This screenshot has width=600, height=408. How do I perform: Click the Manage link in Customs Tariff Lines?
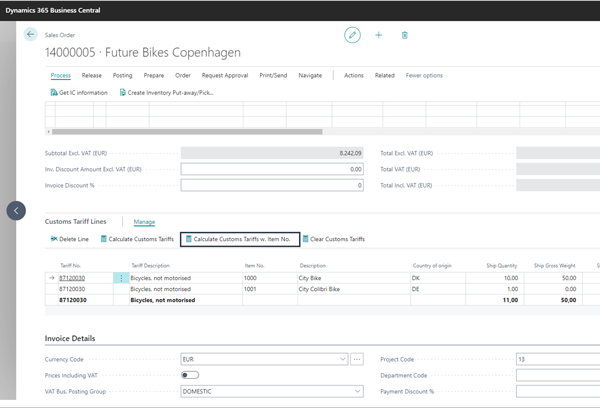(144, 222)
